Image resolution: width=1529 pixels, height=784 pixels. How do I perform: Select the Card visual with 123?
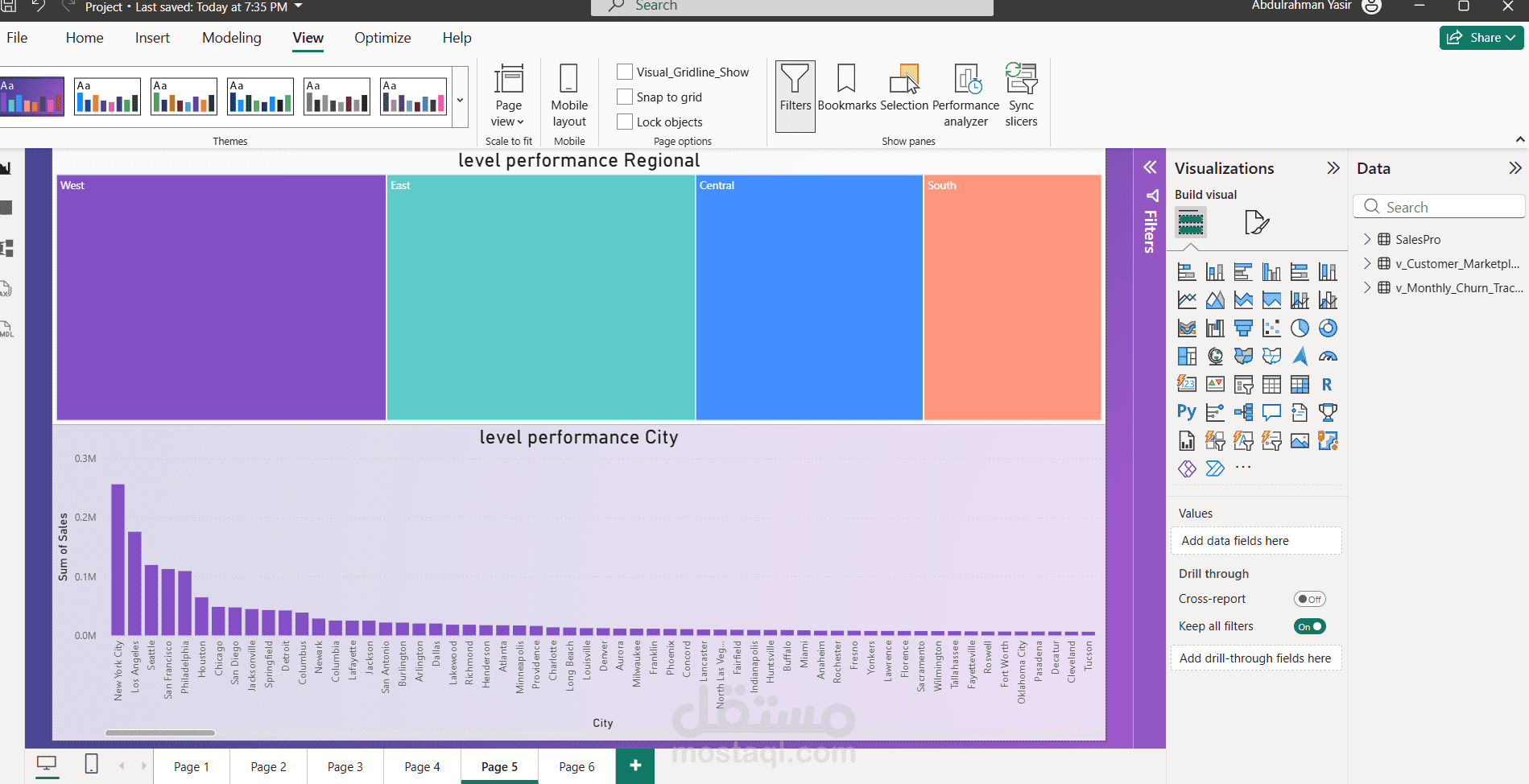[1187, 385]
